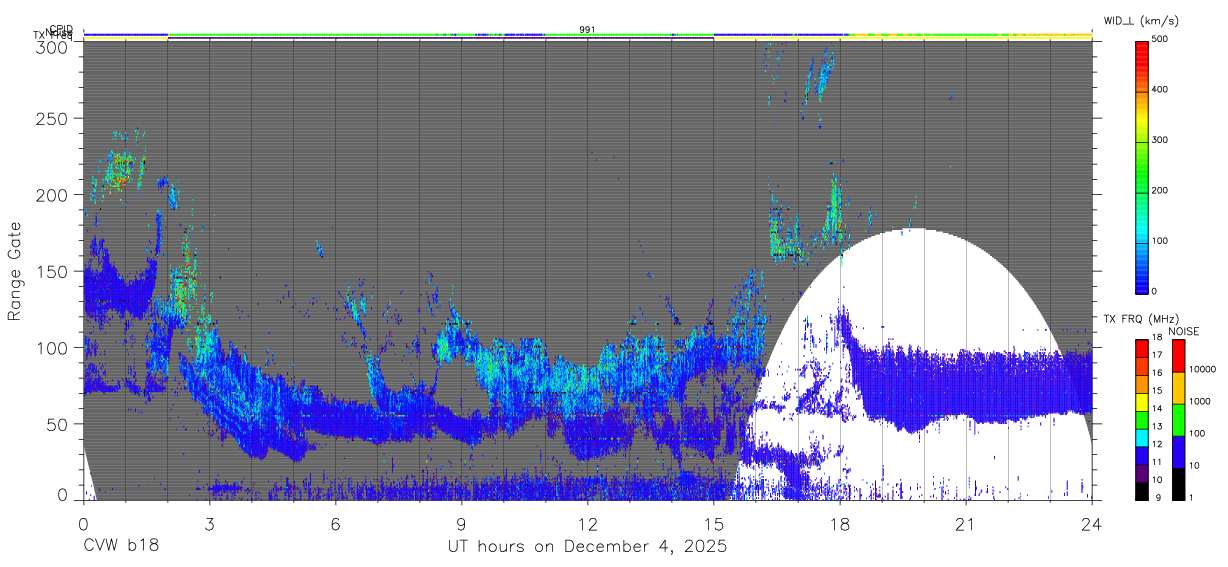Pick the blue 10 NOISE swatch

pyautogui.click(x=1178, y=452)
